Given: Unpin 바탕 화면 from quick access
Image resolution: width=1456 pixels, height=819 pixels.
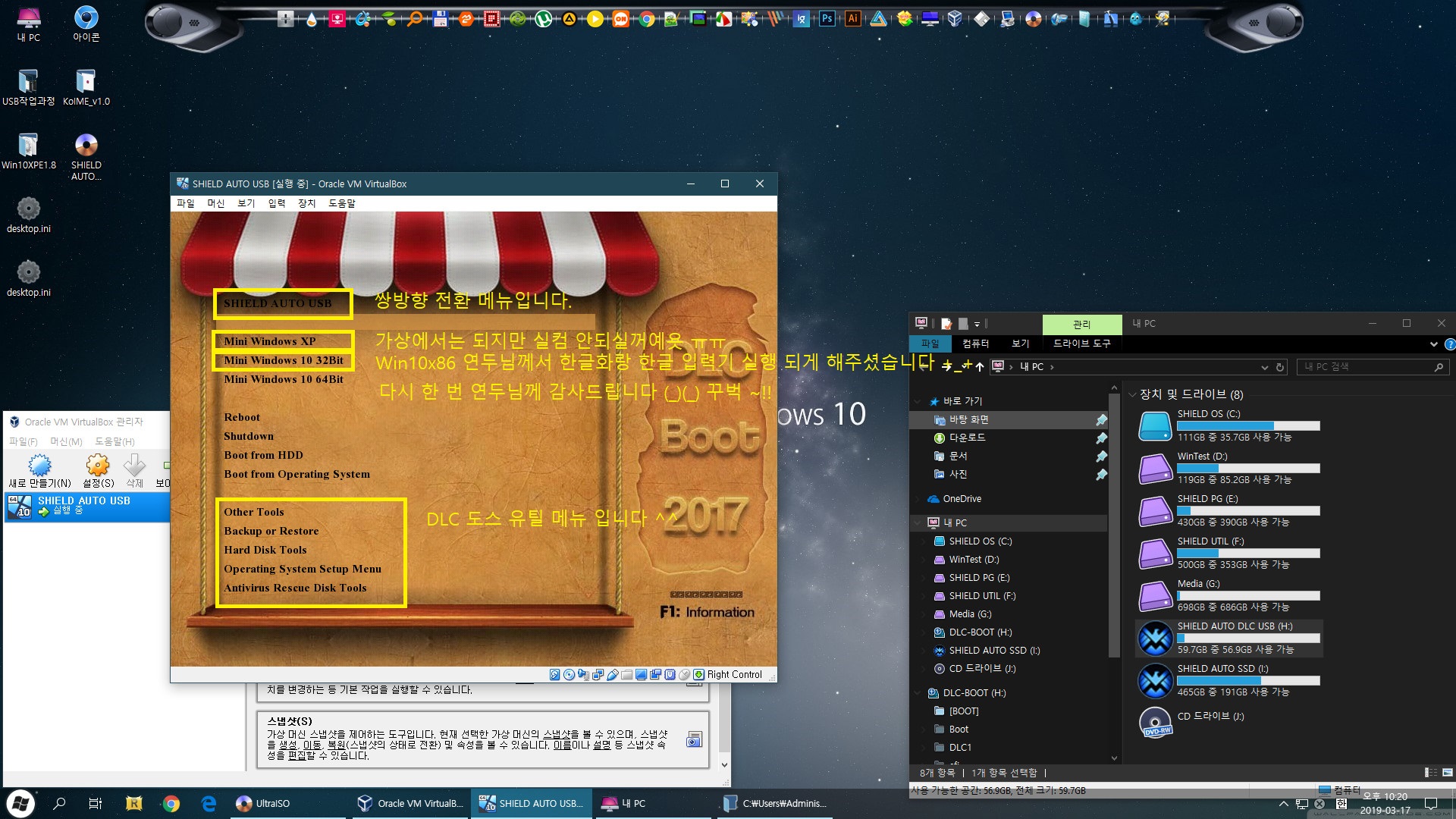Looking at the screenshot, I should [x=1101, y=419].
